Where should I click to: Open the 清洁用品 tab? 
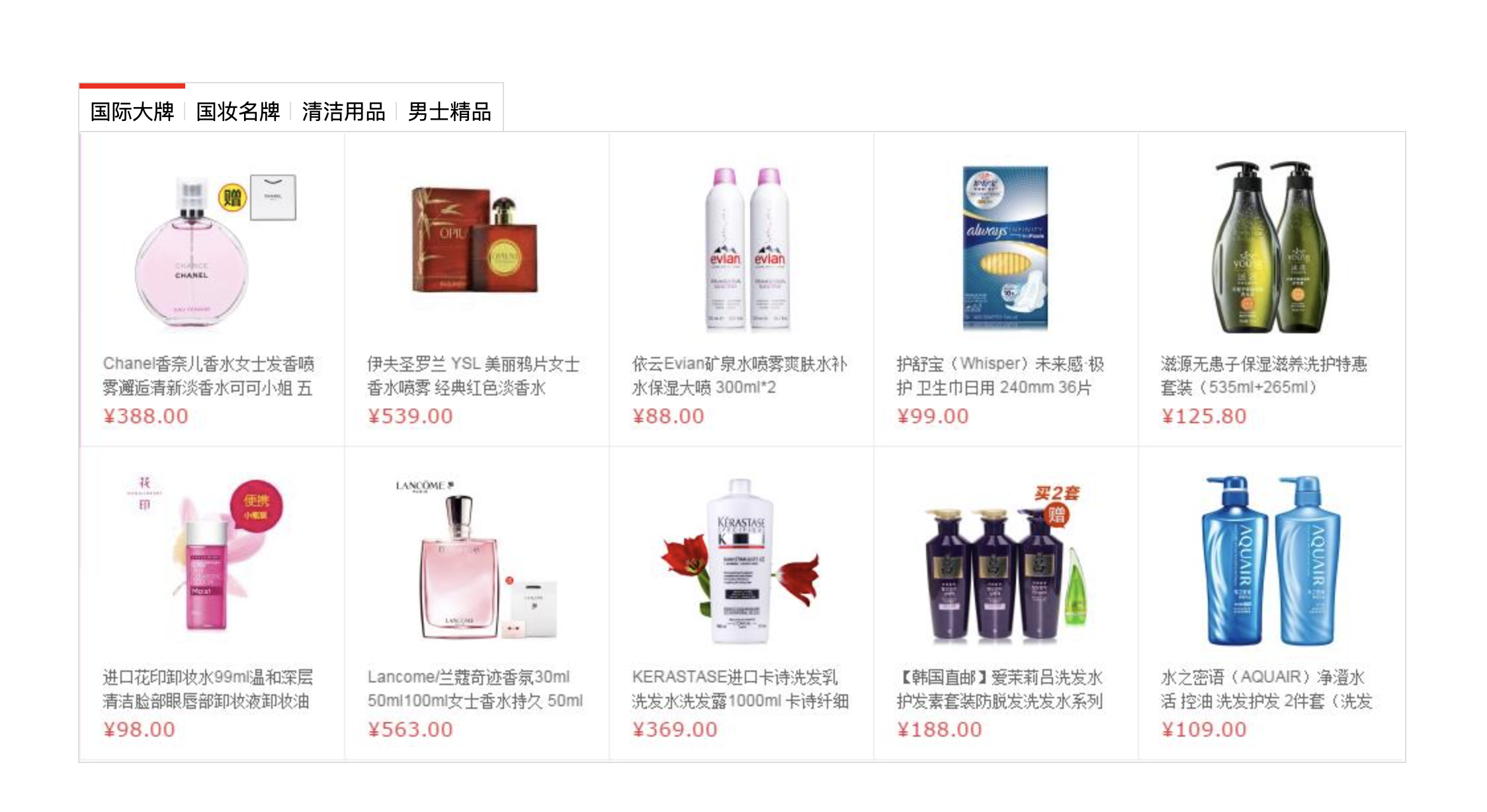(344, 111)
